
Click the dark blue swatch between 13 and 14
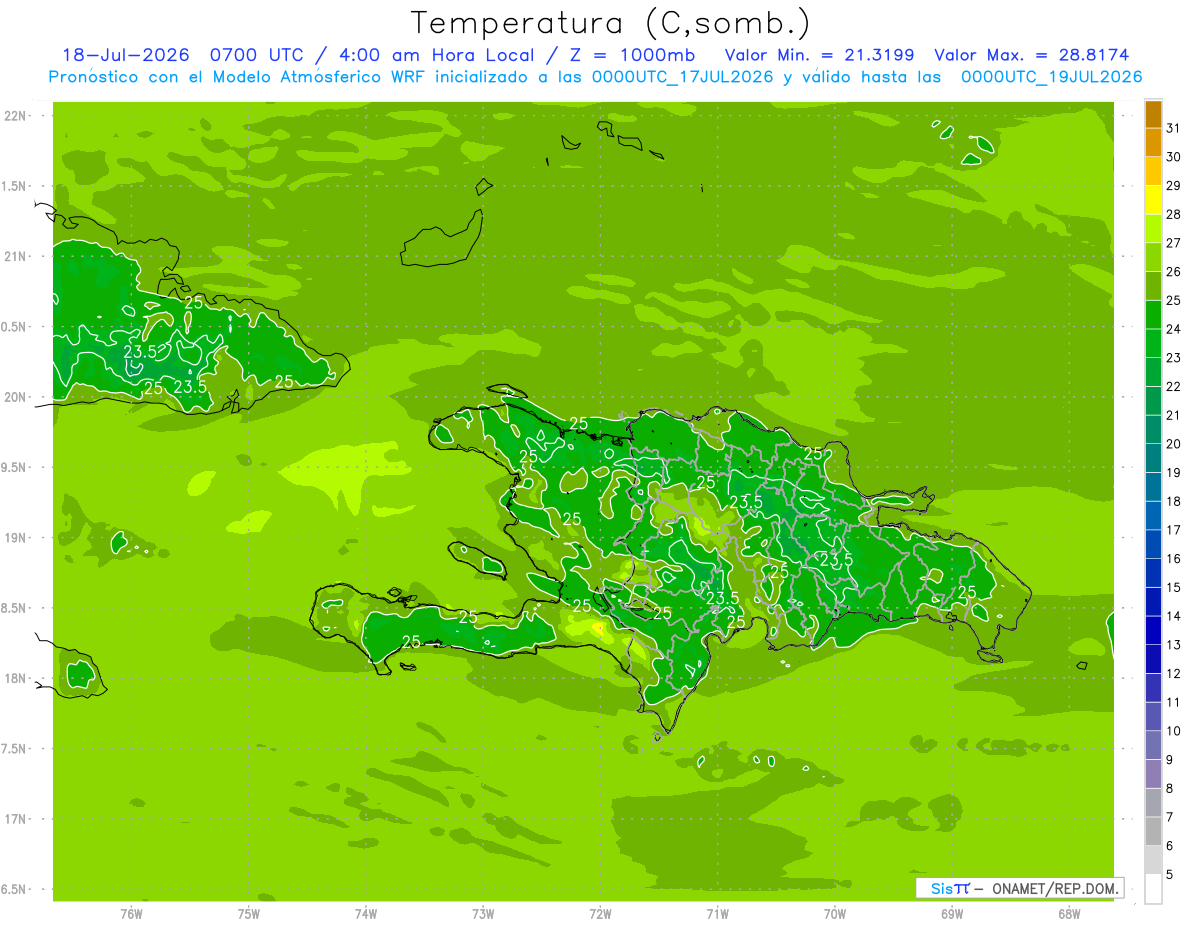click(1153, 631)
